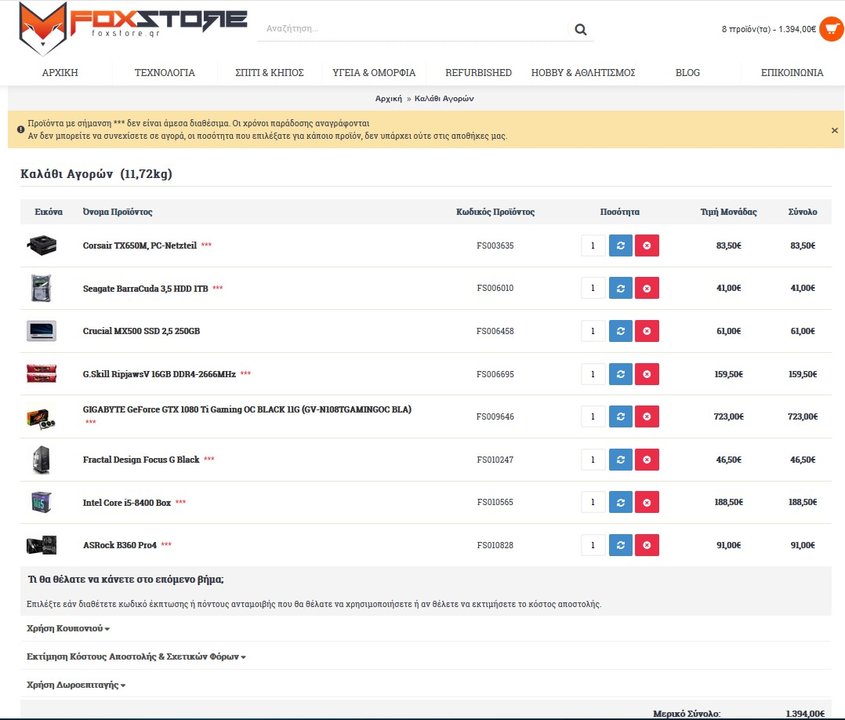Screen dimensions: 845x720
Task: Update quantity for Crucial MX500 SSD
Action: (x=620, y=331)
